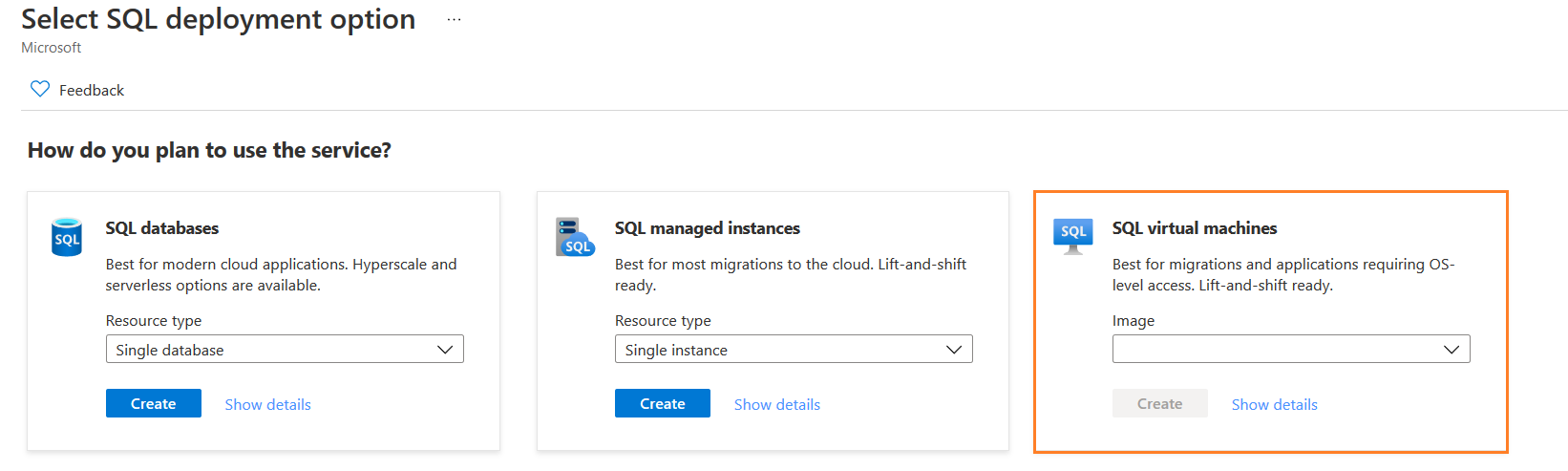1568x471 pixels.
Task: Click the "How do you plan to use the service?" heading
Action: (x=209, y=151)
